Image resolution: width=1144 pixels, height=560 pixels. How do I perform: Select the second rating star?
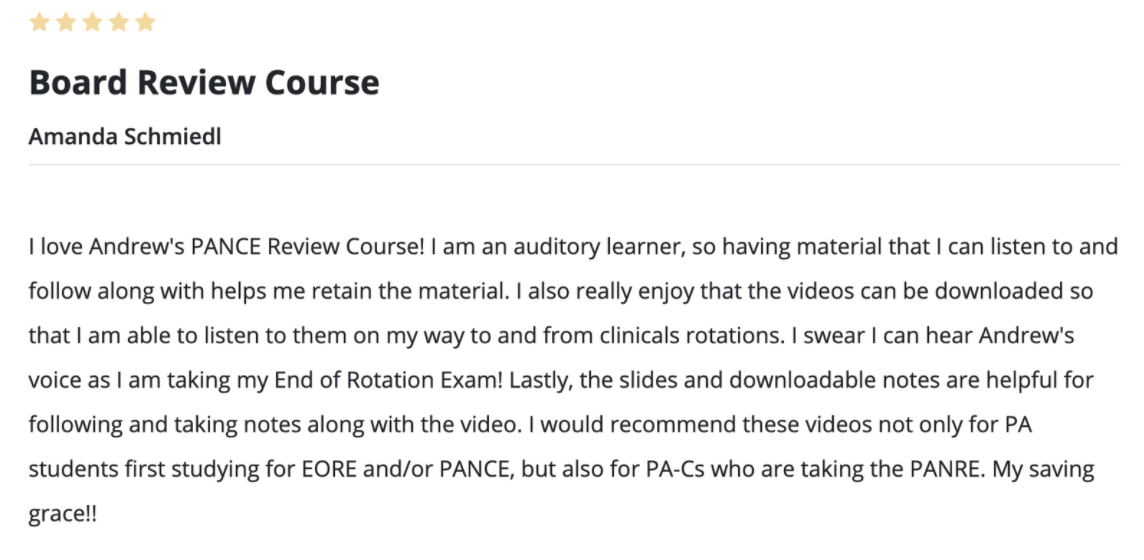[66, 22]
